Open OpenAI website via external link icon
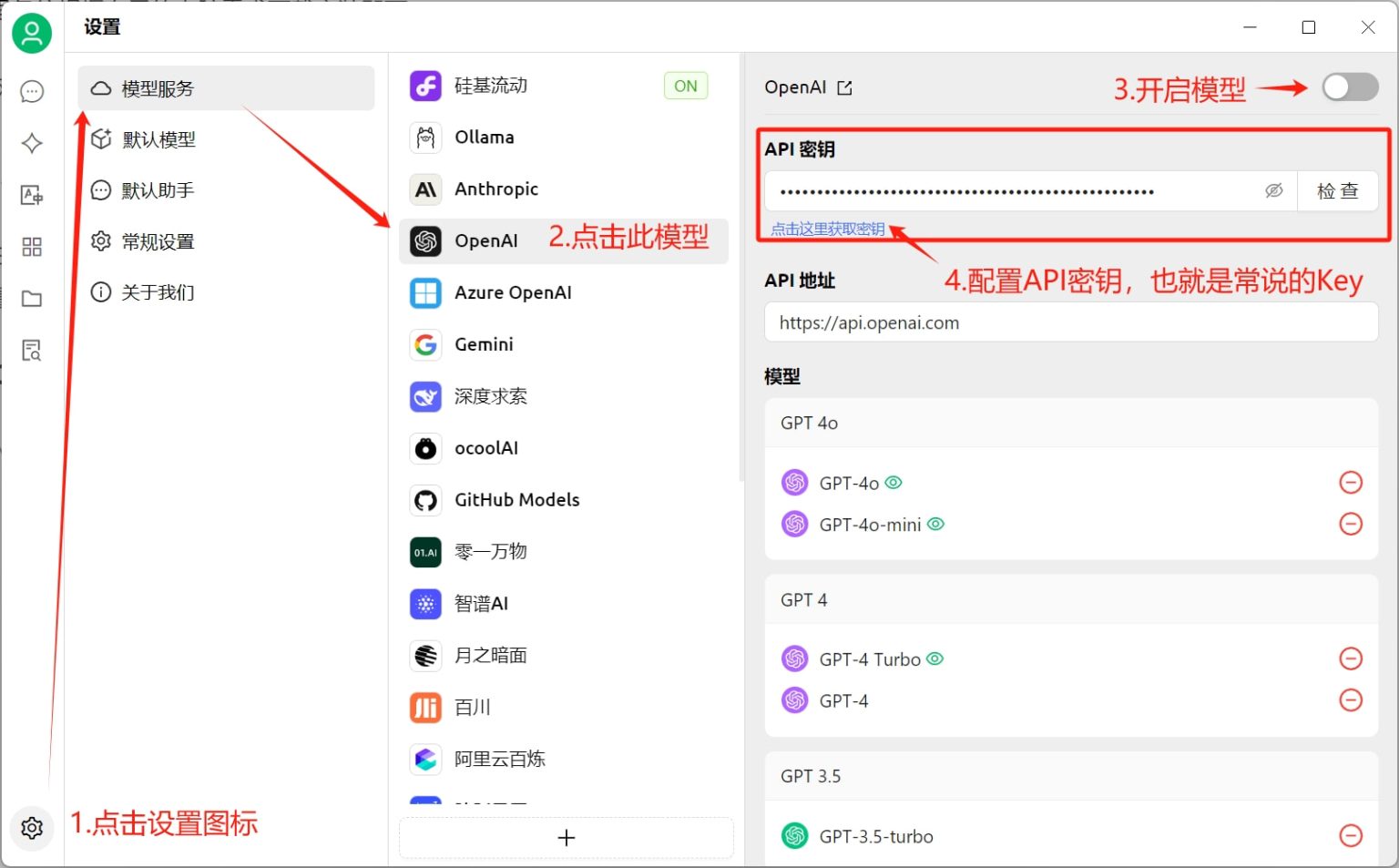This screenshot has height=868, width=1399. click(845, 87)
